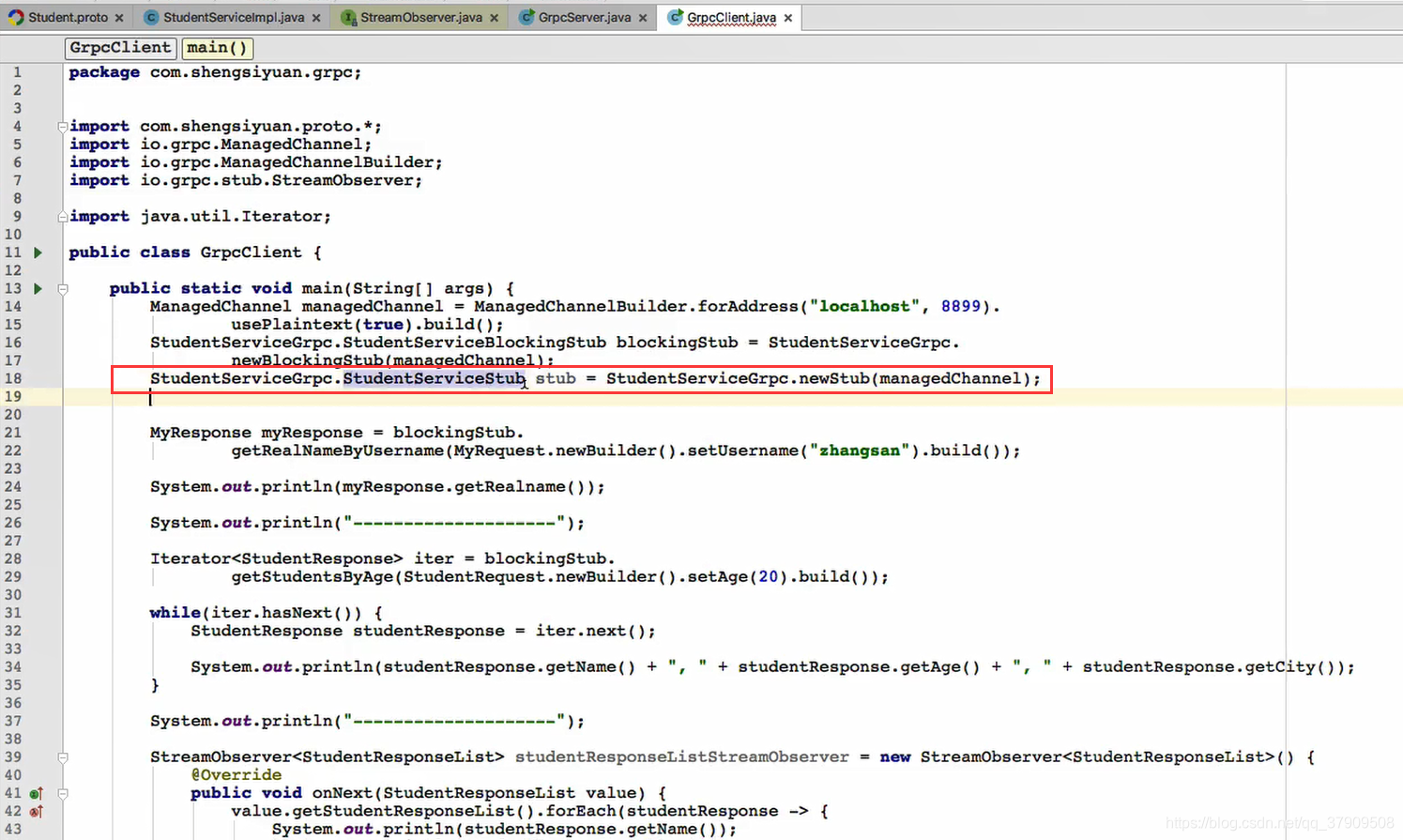Close the StudentServiceImpl.java tab
Viewport: 1403px width, 840px height.
pyautogui.click(x=315, y=18)
